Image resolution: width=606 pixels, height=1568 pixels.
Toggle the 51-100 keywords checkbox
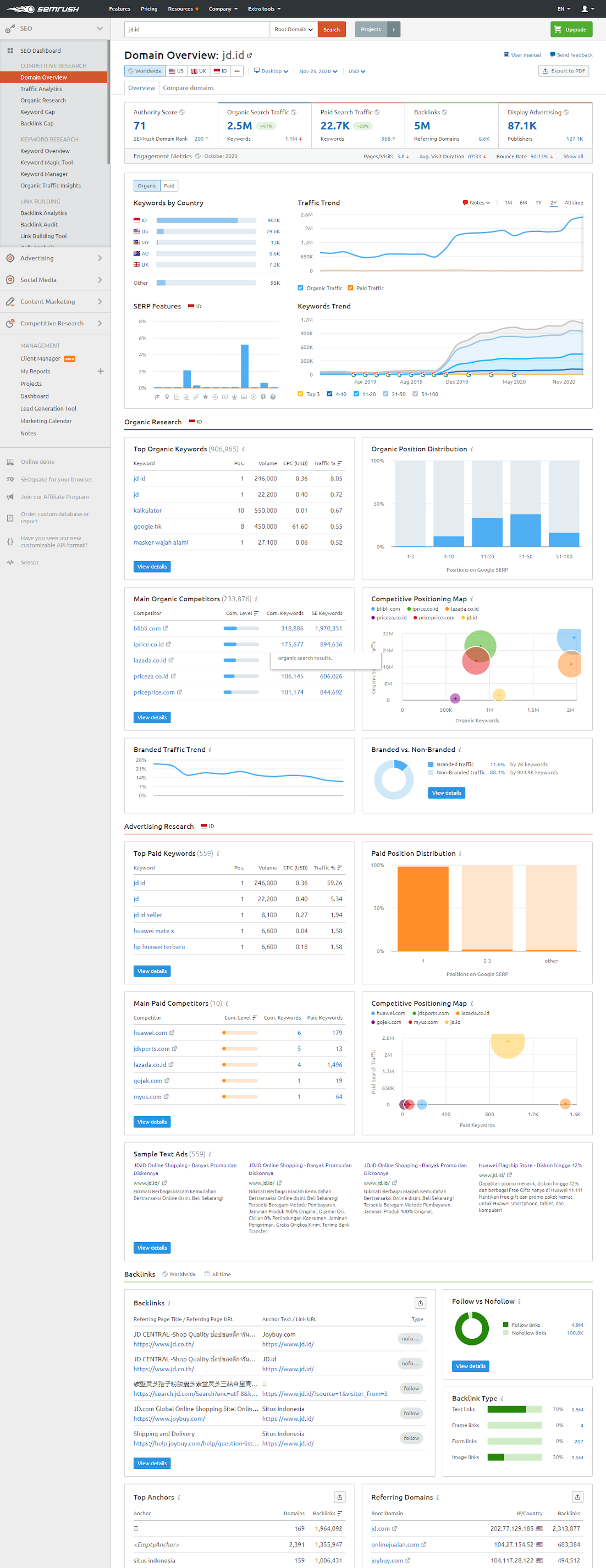pyautogui.click(x=415, y=395)
